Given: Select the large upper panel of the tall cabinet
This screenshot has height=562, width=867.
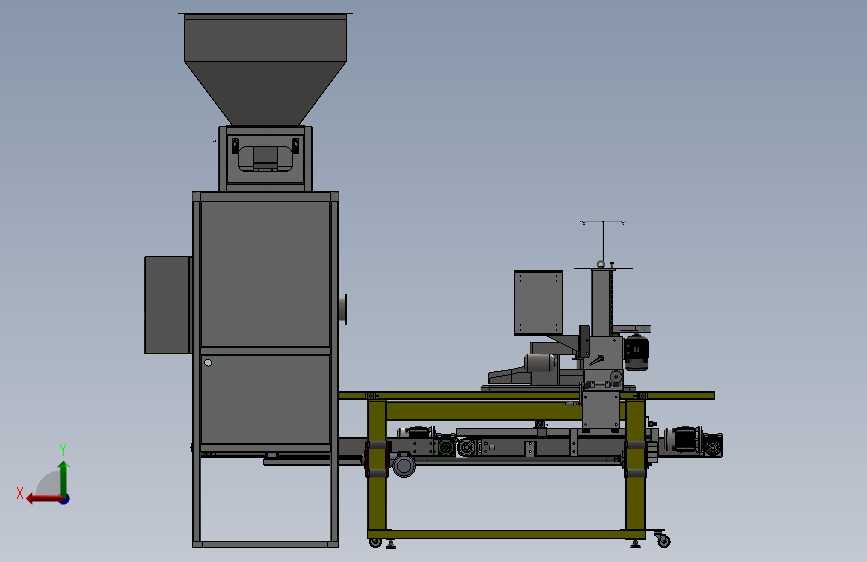Looking at the screenshot, I should [265, 274].
